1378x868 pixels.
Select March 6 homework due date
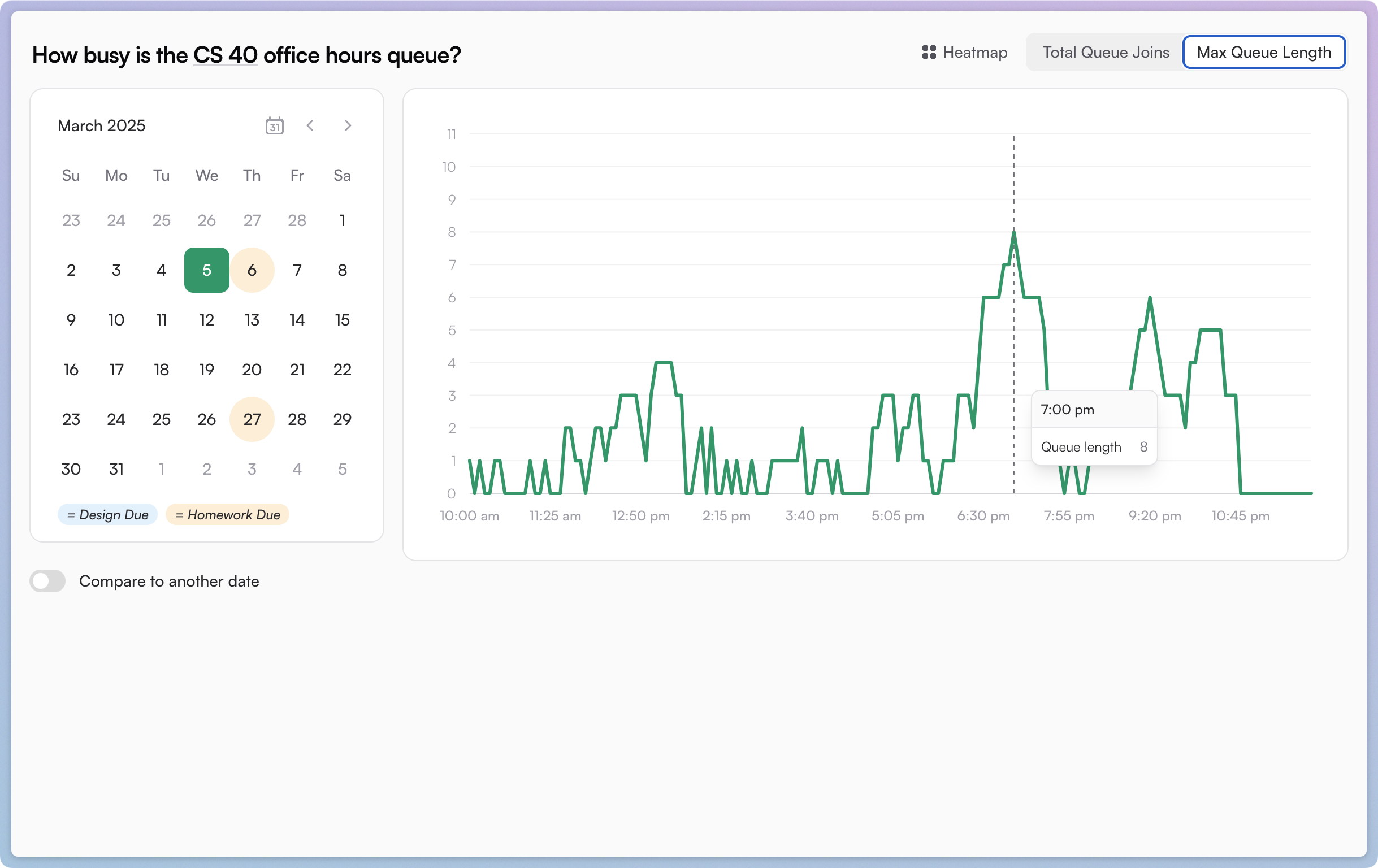pos(252,270)
